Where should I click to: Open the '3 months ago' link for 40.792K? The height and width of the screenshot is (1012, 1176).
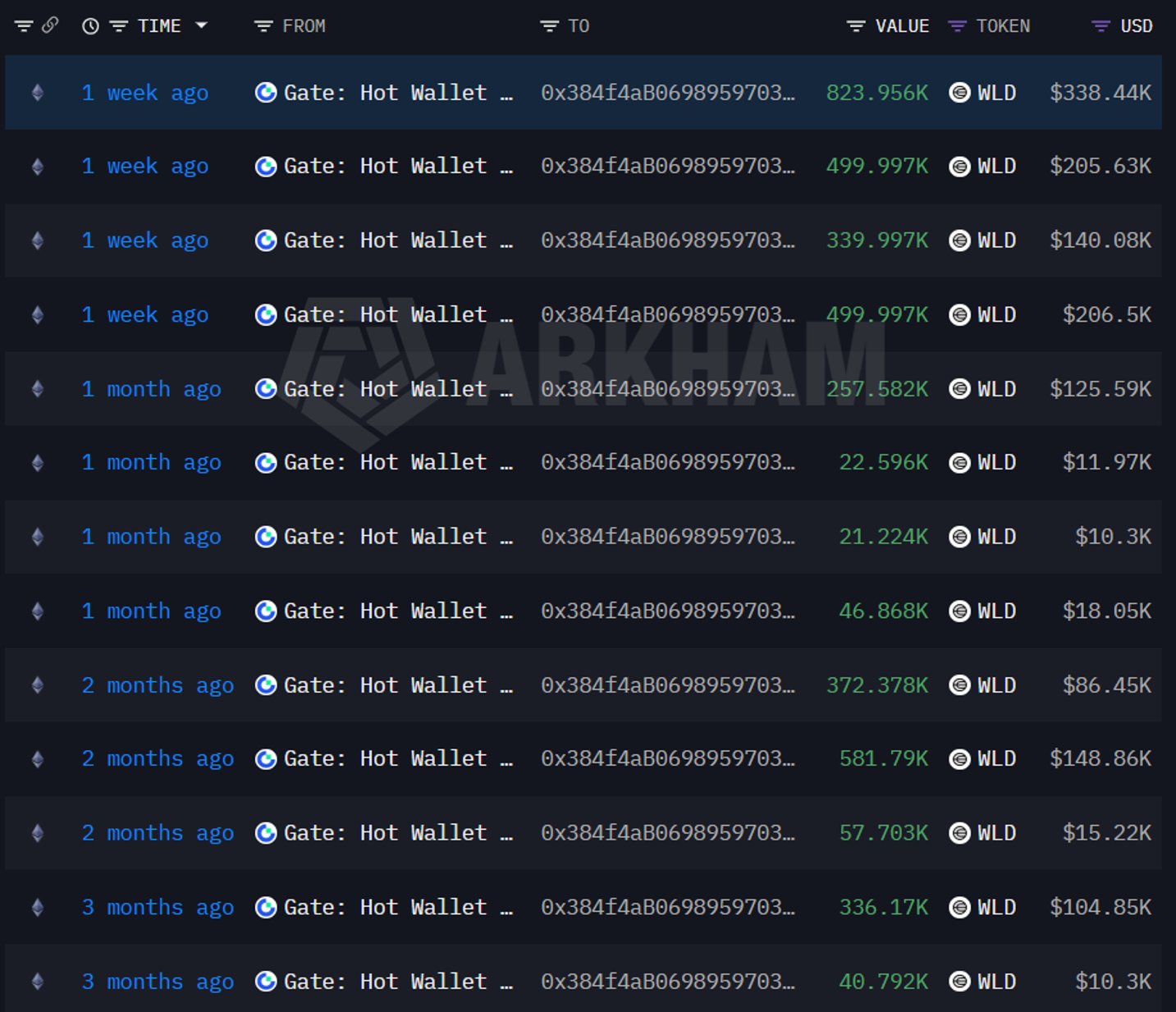[x=158, y=982]
